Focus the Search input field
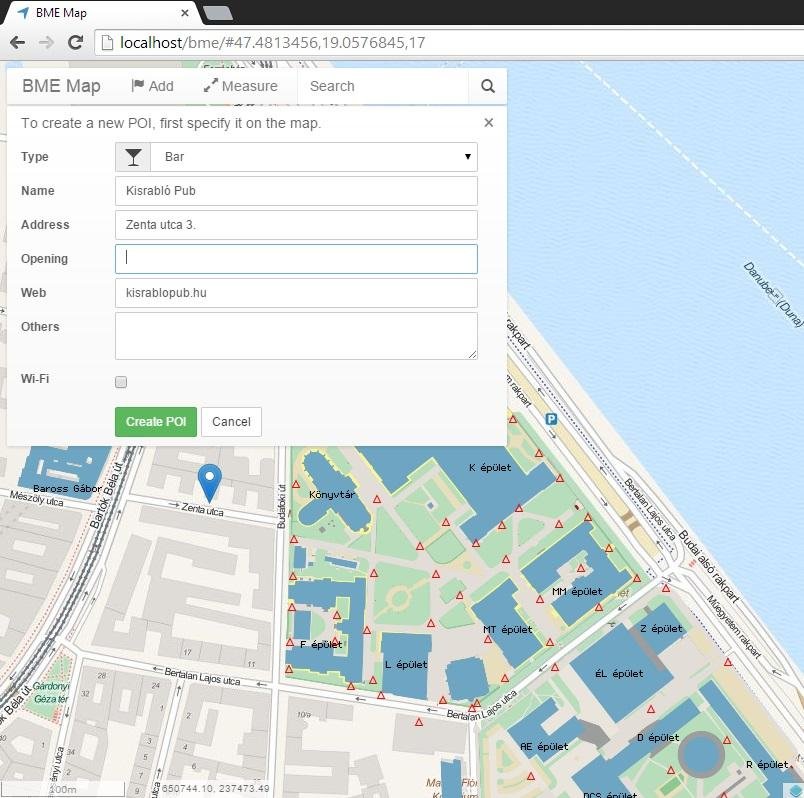Viewport: 804px width, 798px height. (x=383, y=86)
